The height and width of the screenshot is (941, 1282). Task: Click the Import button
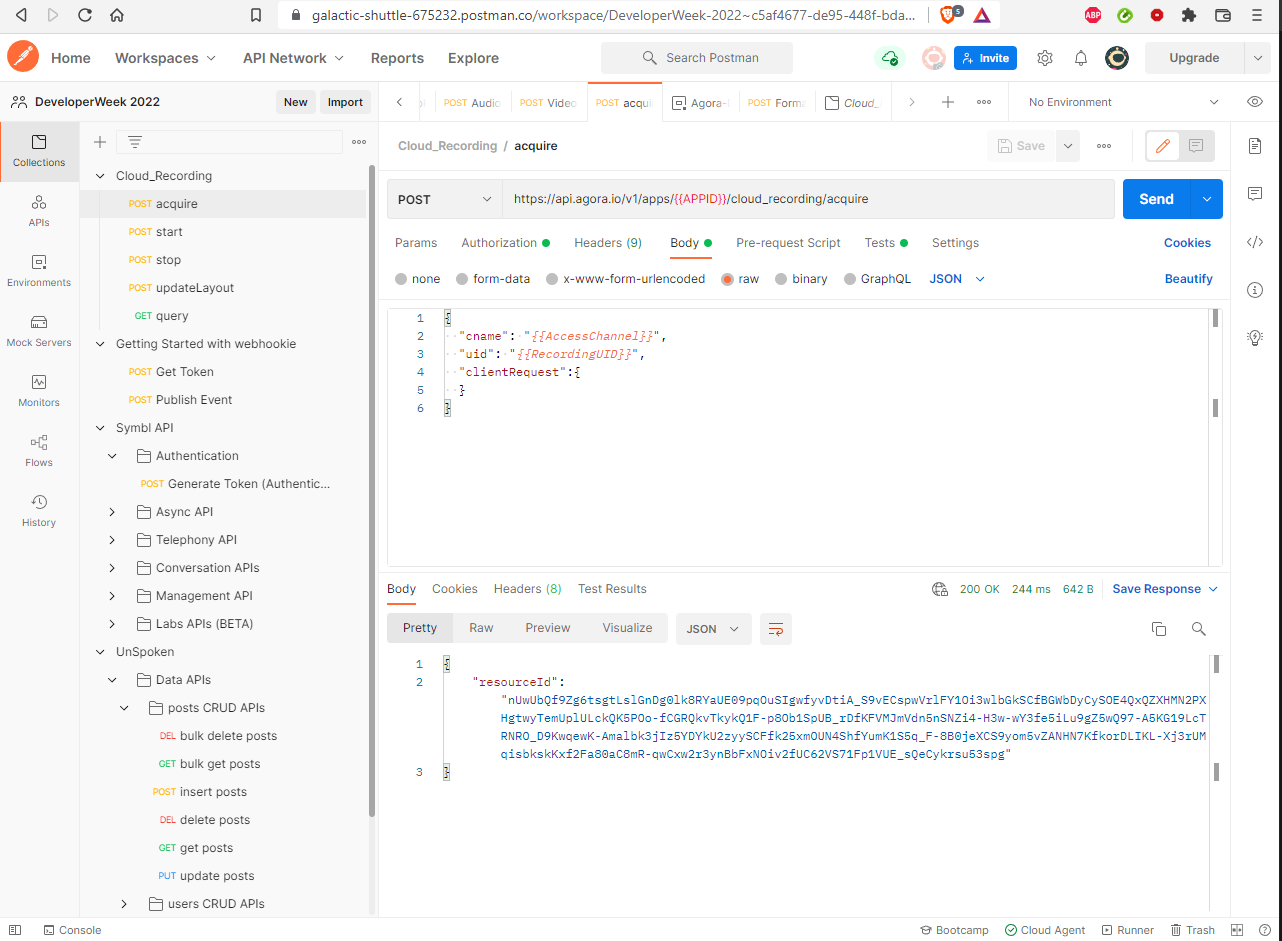pos(345,102)
